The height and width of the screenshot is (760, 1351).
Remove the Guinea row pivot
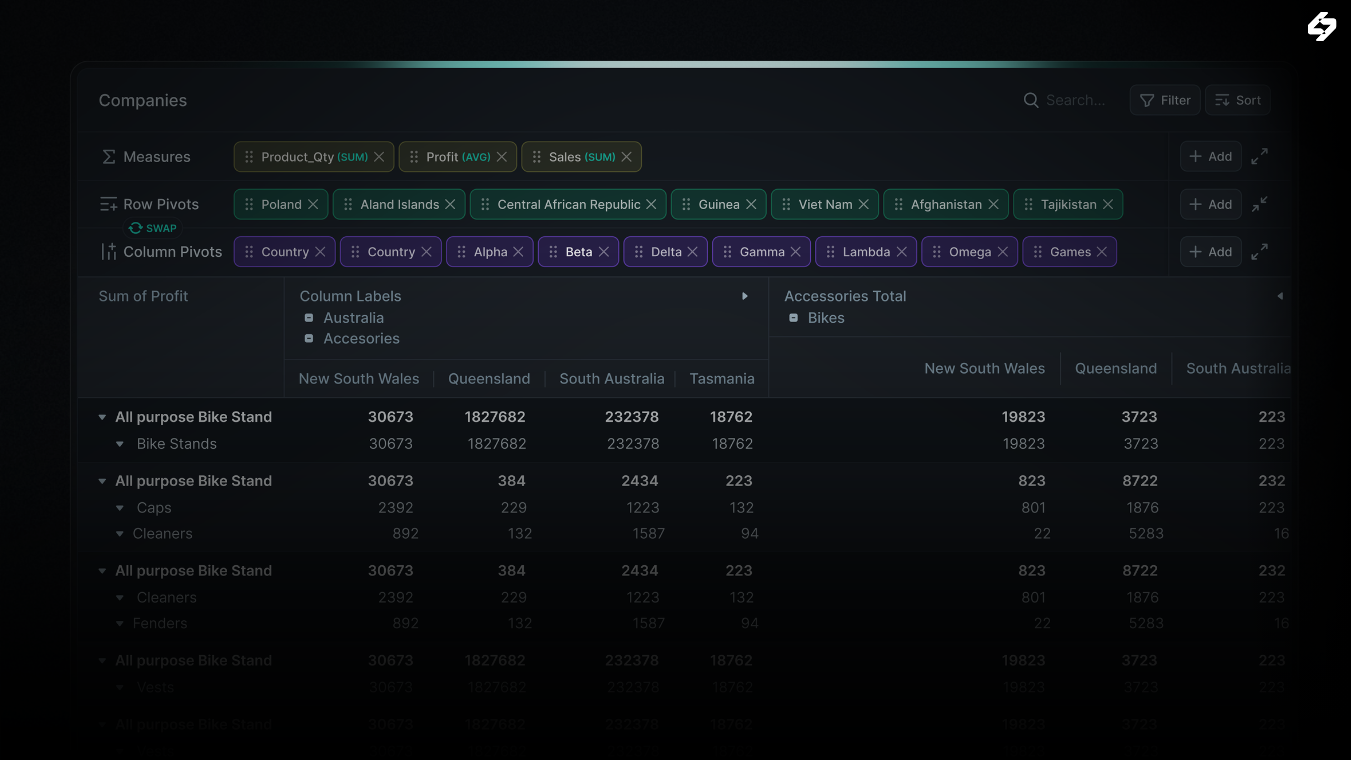(x=751, y=204)
